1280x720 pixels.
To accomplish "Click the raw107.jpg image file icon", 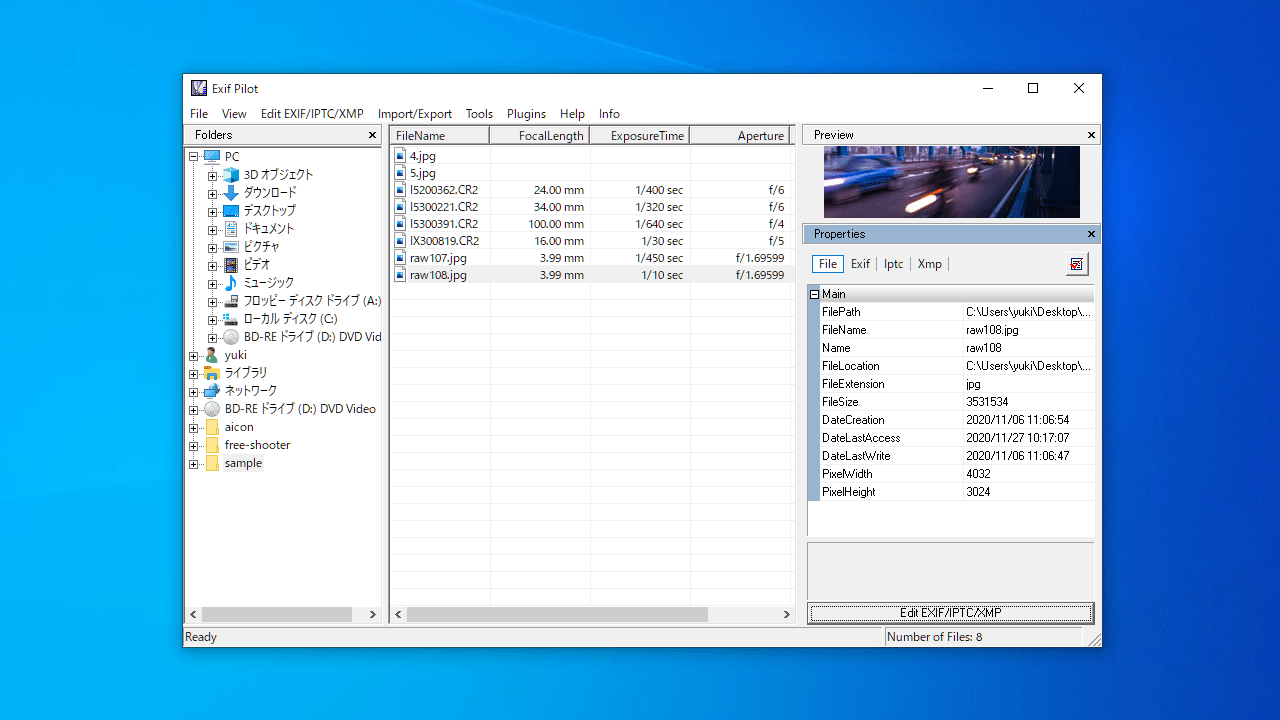I will (402, 257).
